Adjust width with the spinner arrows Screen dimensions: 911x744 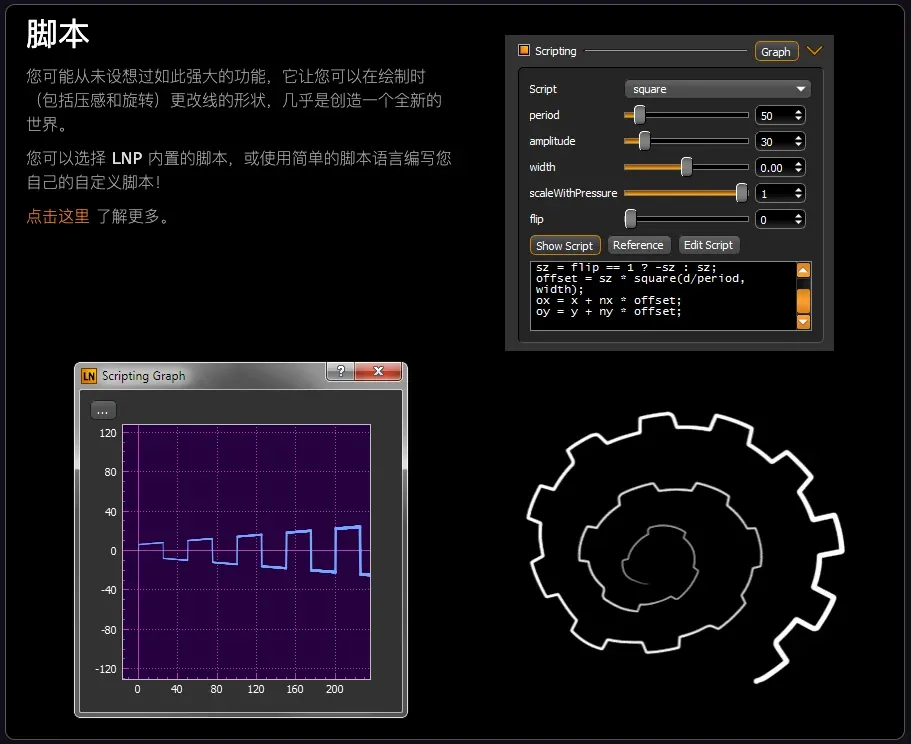(x=799, y=167)
